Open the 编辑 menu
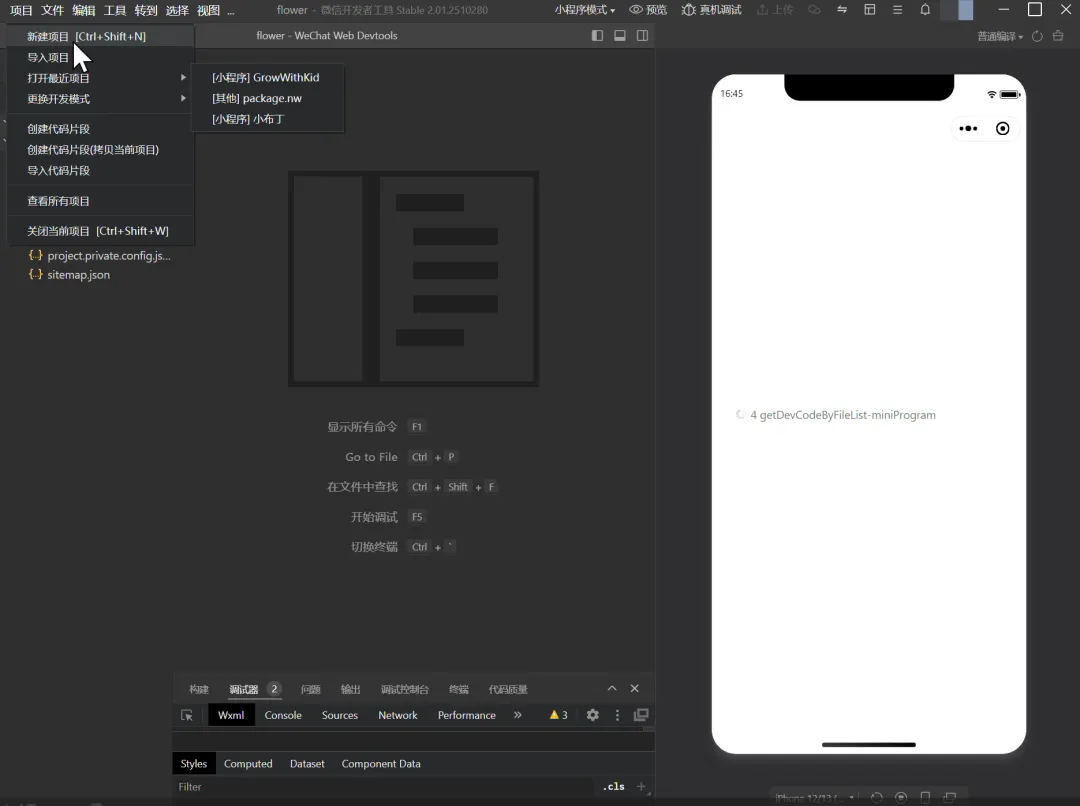This screenshot has height=806, width=1080. pyautogui.click(x=83, y=10)
